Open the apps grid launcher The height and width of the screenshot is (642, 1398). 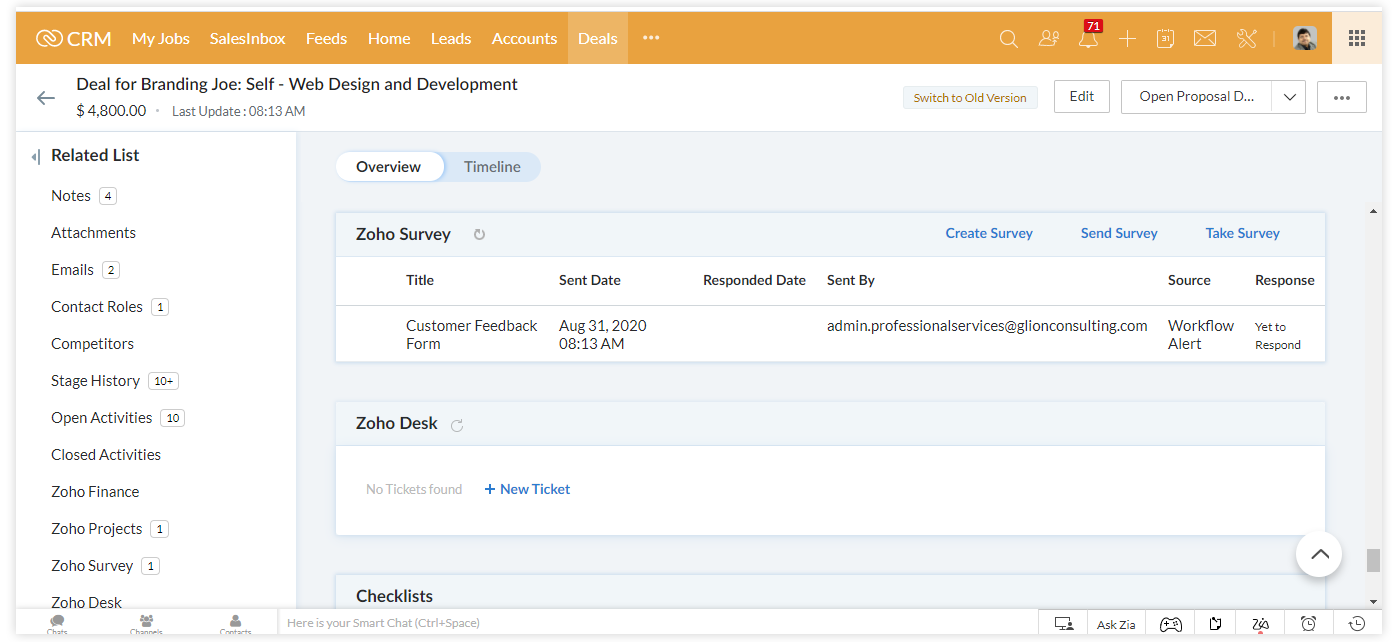click(x=1357, y=38)
